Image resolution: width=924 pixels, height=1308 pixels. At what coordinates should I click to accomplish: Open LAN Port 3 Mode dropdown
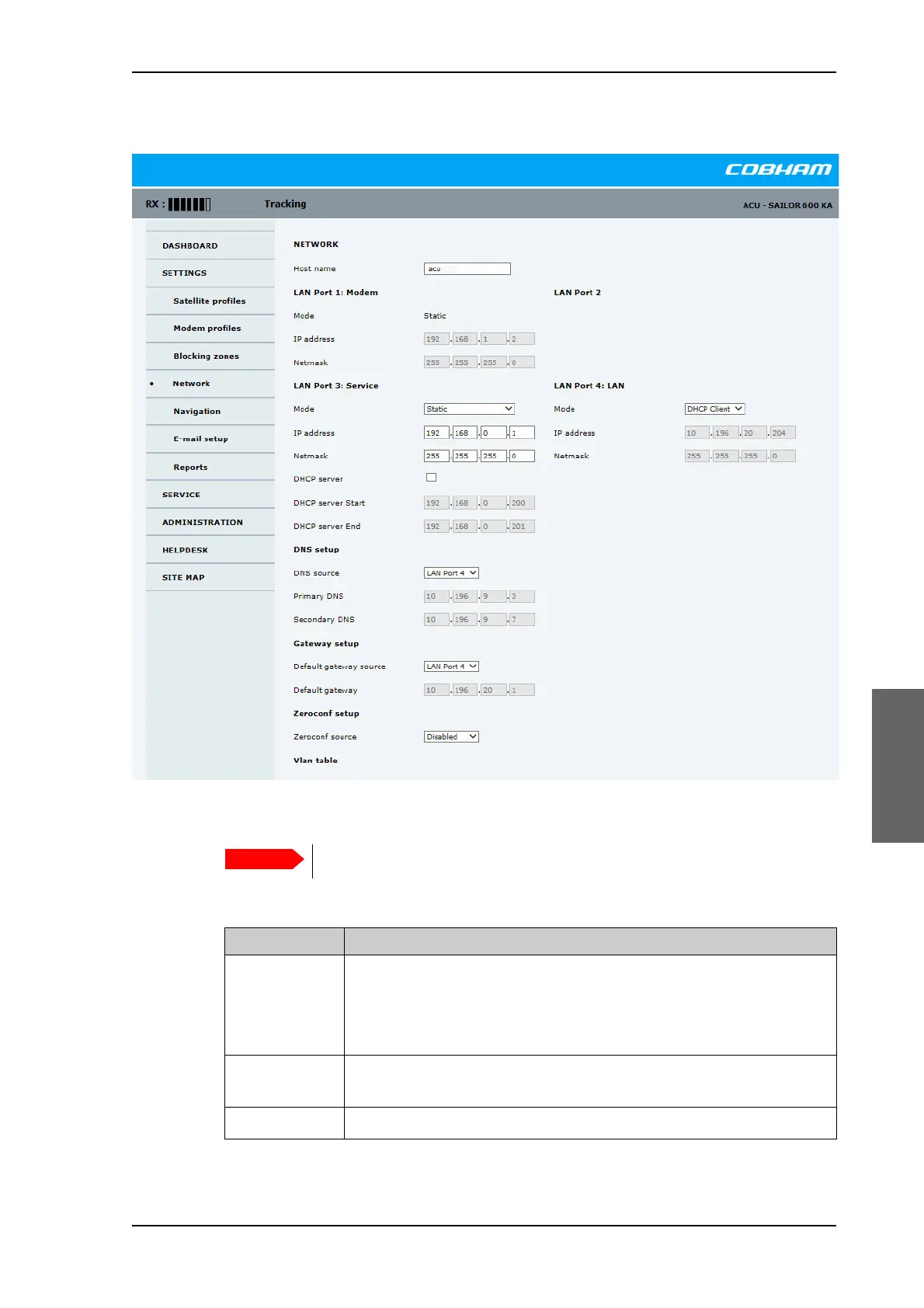469,409
